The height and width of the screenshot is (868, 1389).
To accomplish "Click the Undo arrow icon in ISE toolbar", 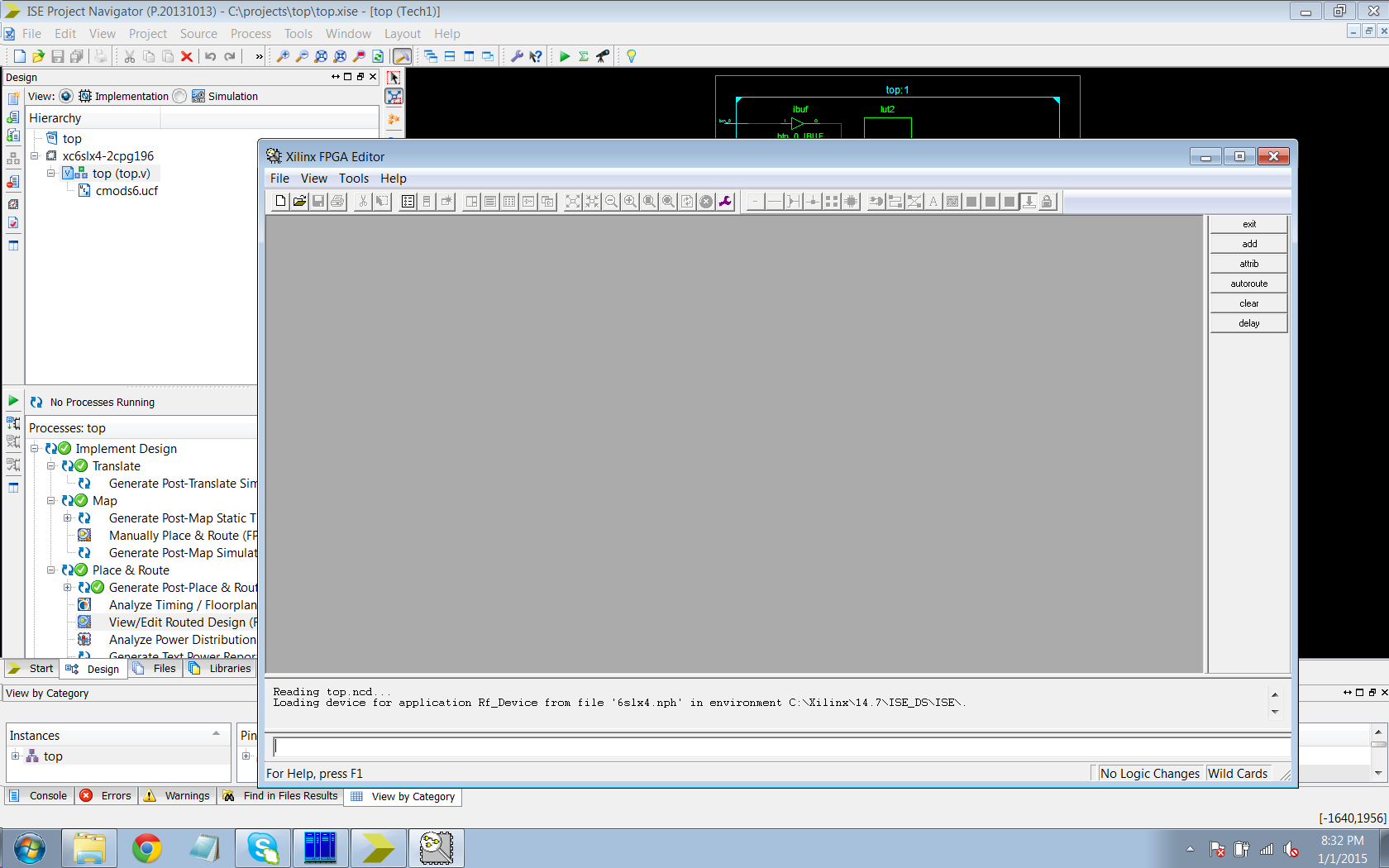I will click(211, 56).
